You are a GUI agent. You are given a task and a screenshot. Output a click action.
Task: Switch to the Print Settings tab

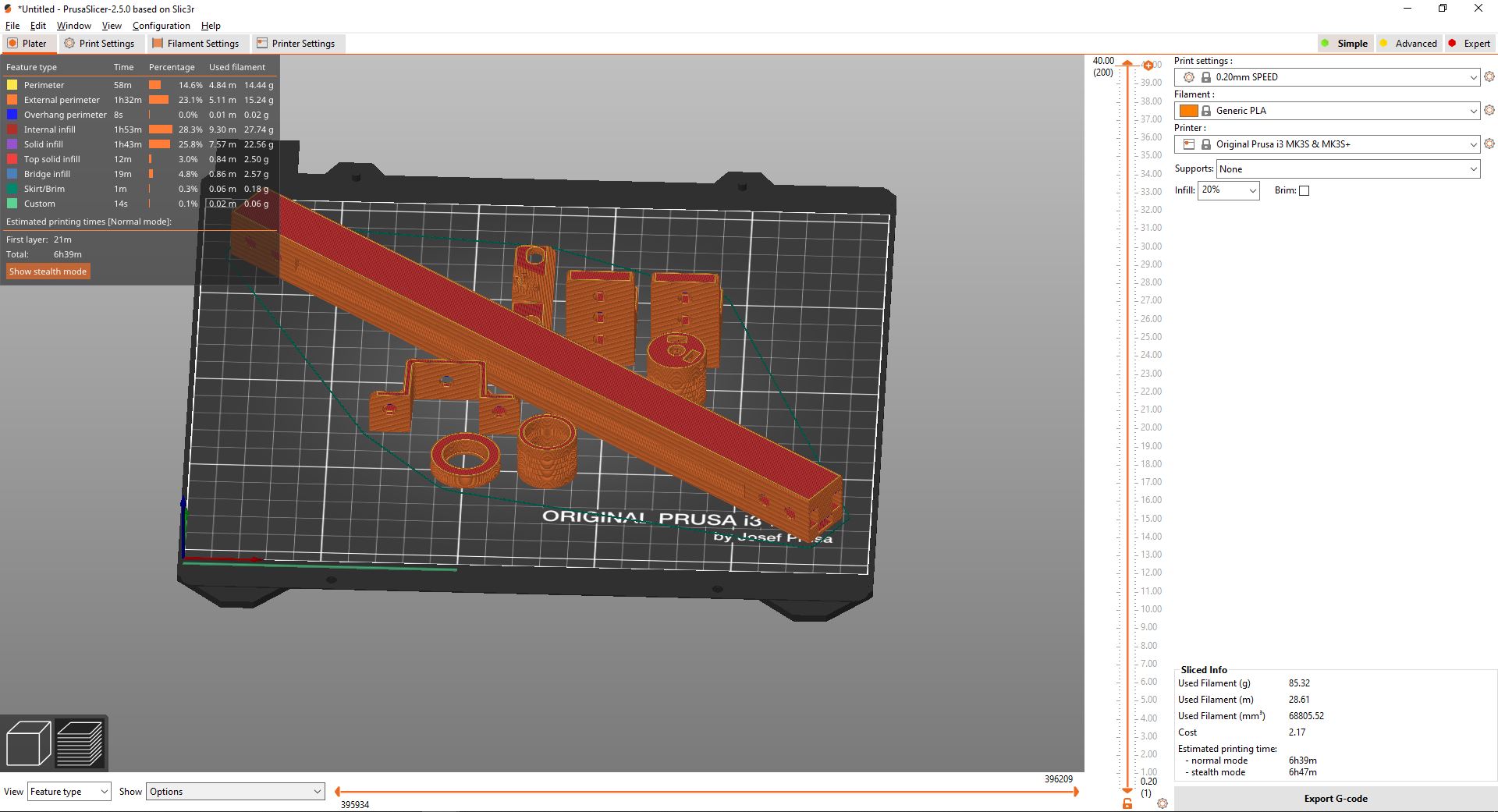[100, 44]
